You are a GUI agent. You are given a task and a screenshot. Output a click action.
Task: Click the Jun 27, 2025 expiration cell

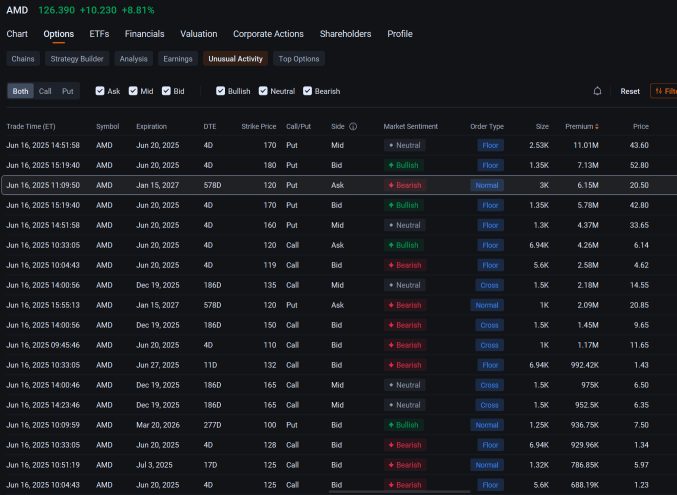point(158,365)
